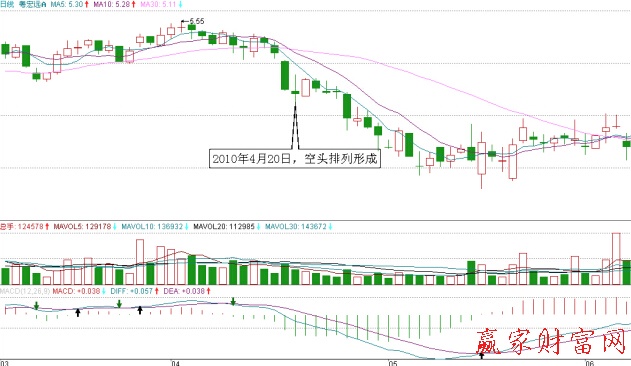Select the annotation box about 2010年4月20日
Viewport: 631px width, 366px height.
pos(295,158)
